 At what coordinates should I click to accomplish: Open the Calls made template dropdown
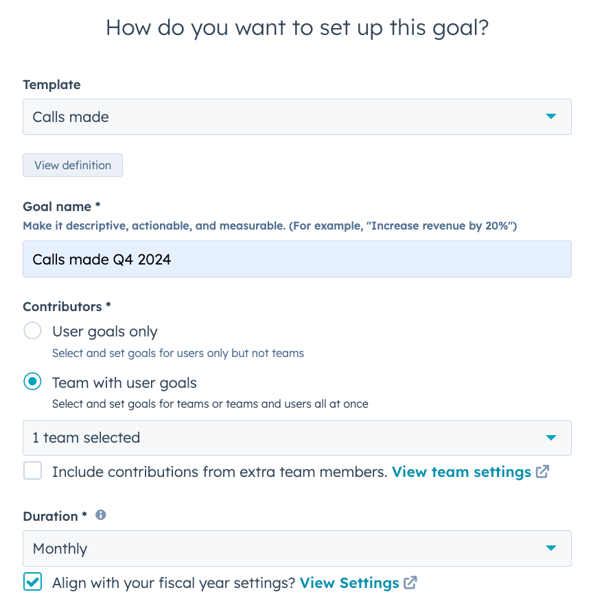point(297,117)
